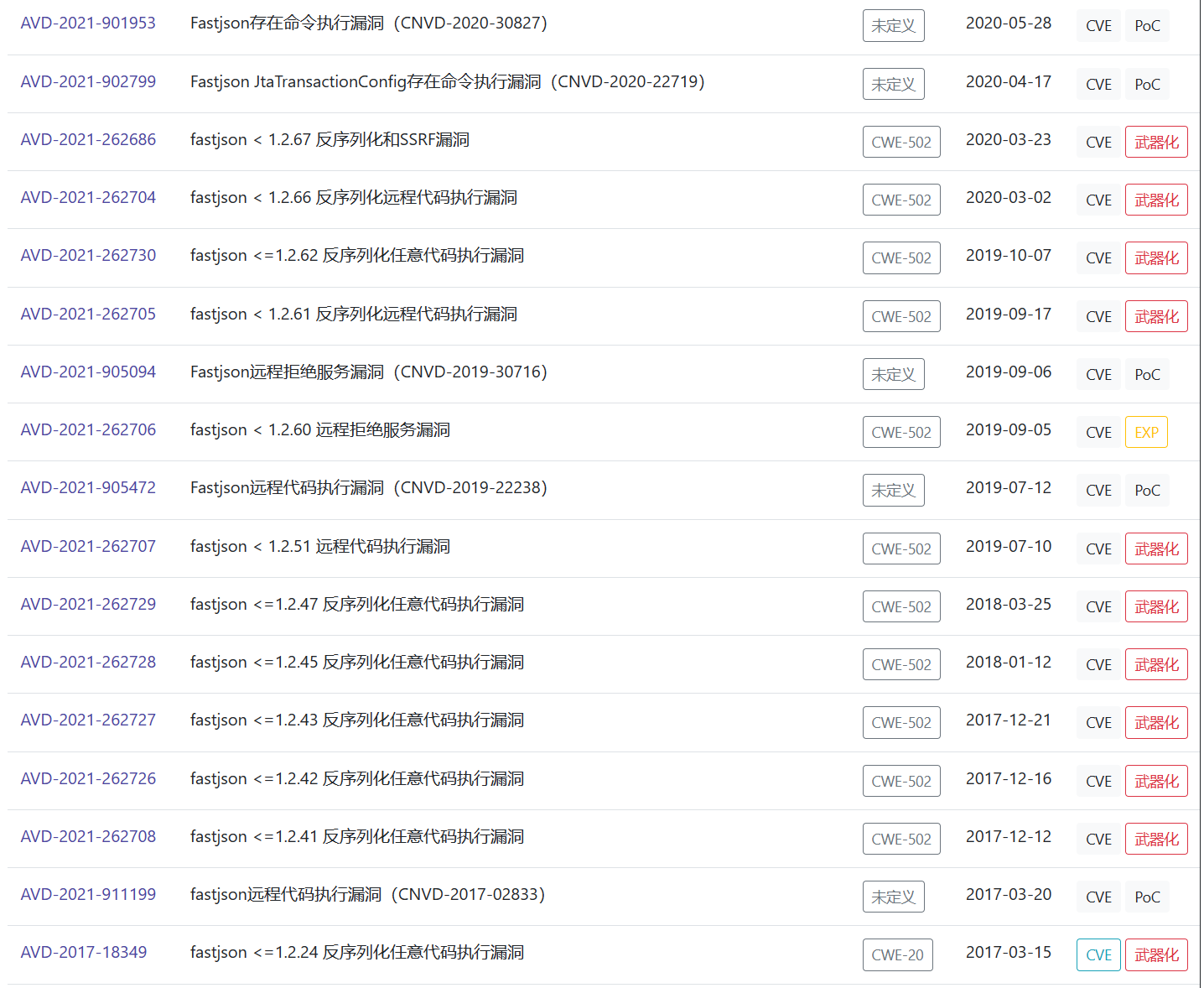Click PoC badge in AVD-2021-902799 row
Viewport: 1204px width, 988px height.
pyautogui.click(x=1147, y=84)
